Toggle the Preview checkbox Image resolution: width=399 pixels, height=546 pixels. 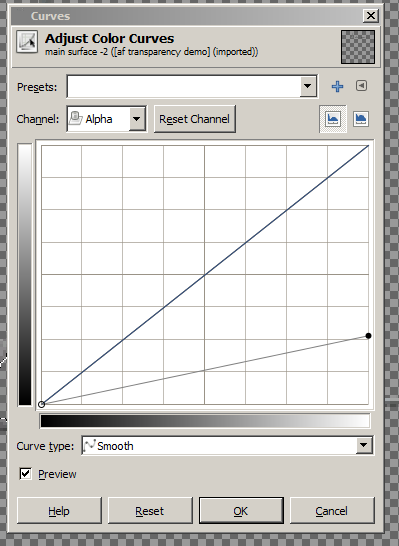pyautogui.click(x=25, y=474)
